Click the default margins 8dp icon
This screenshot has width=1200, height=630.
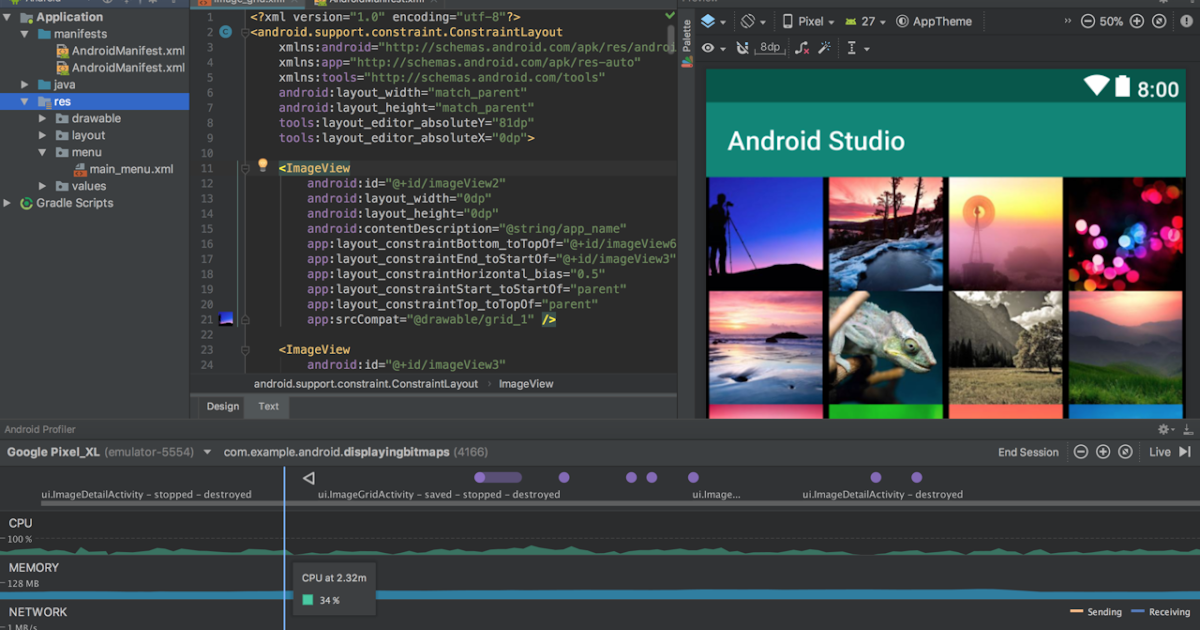(769, 47)
